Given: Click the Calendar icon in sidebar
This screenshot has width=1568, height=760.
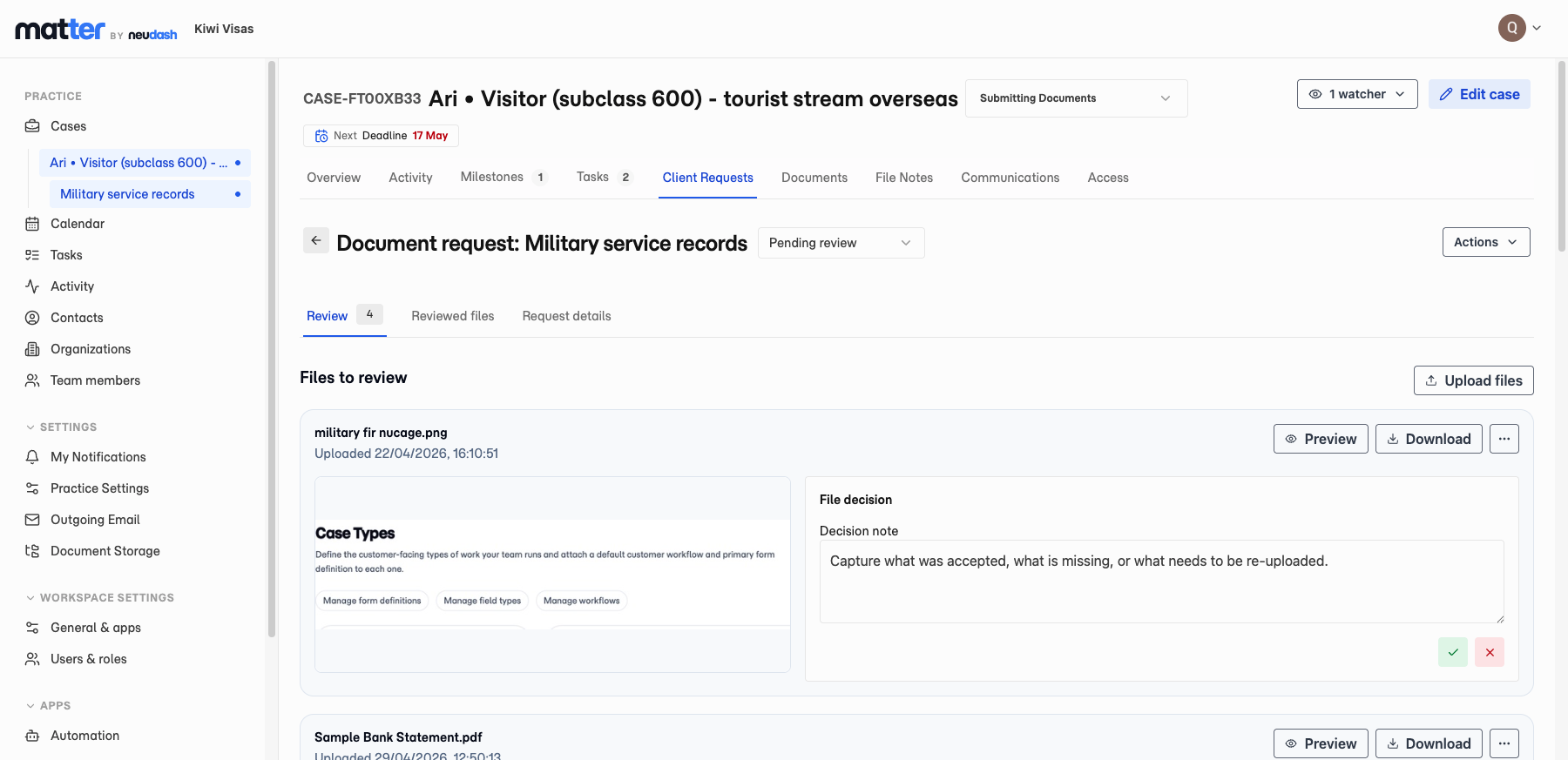Looking at the screenshot, I should click(32, 224).
